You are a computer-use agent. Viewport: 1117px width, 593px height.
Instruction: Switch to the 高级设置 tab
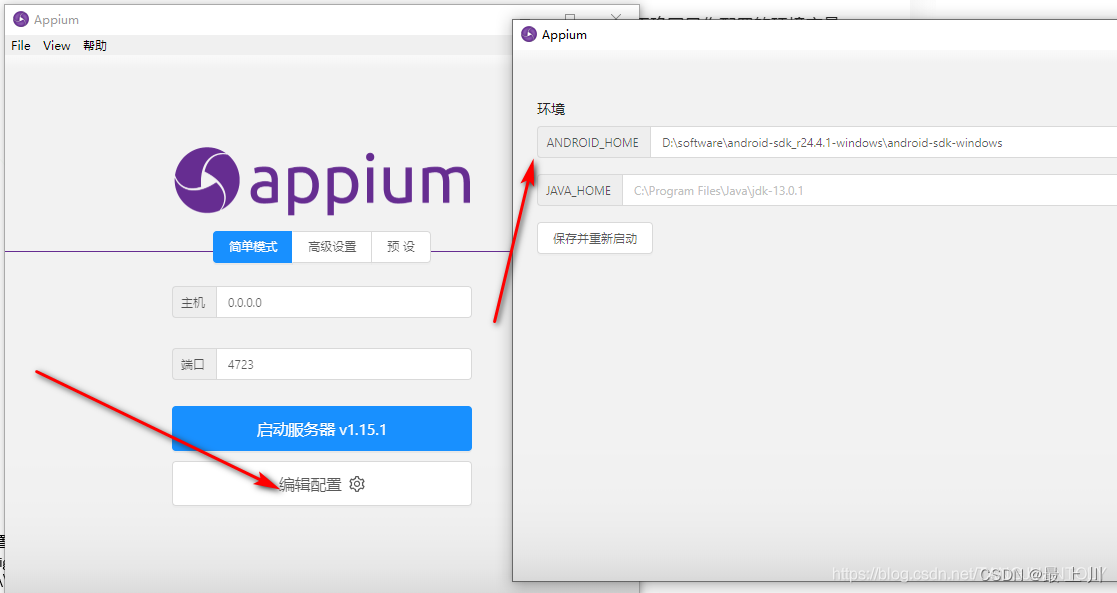tap(332, 247)
